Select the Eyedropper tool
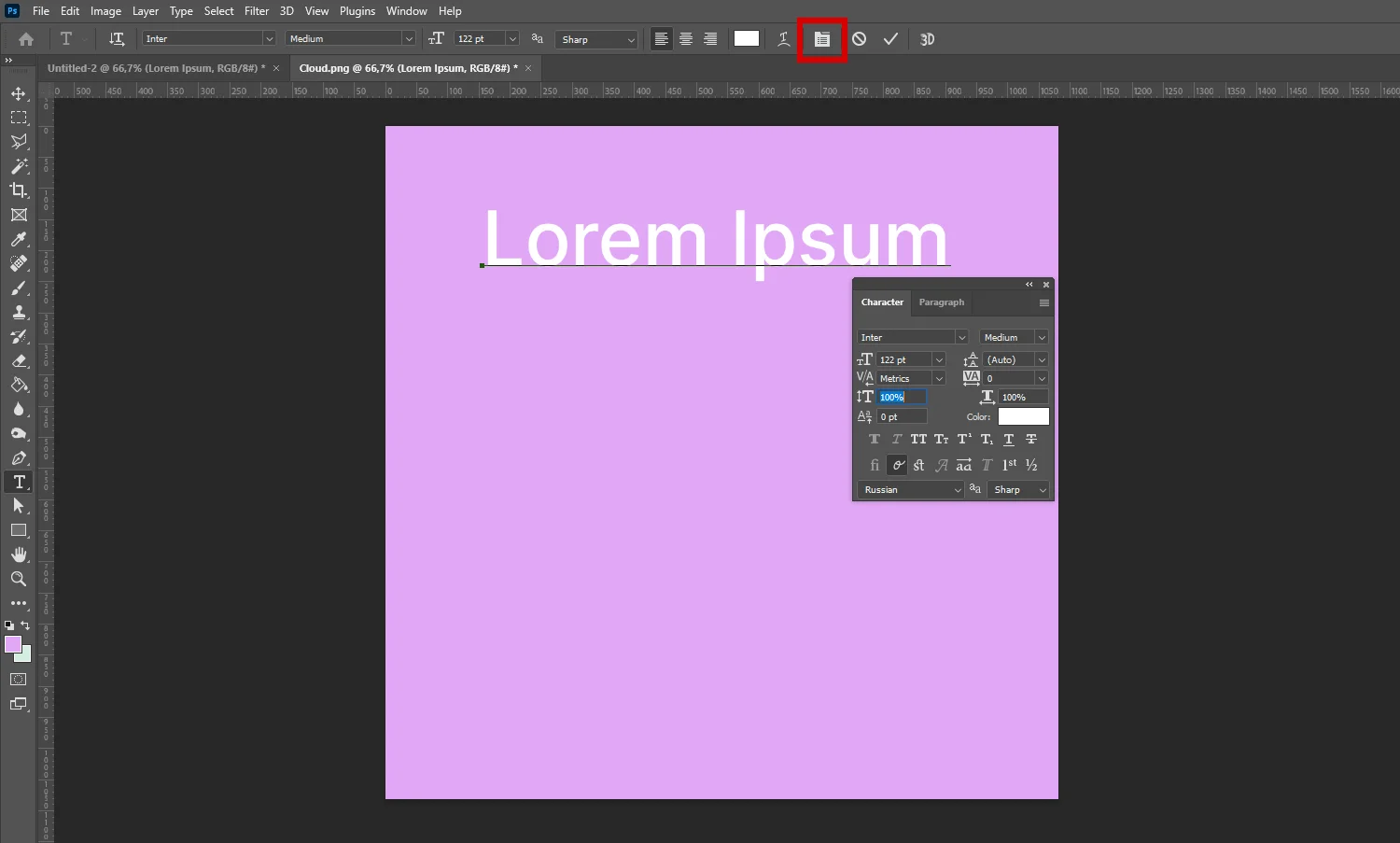This screenshot has height=843, width=1400. (x=19, y=239)
